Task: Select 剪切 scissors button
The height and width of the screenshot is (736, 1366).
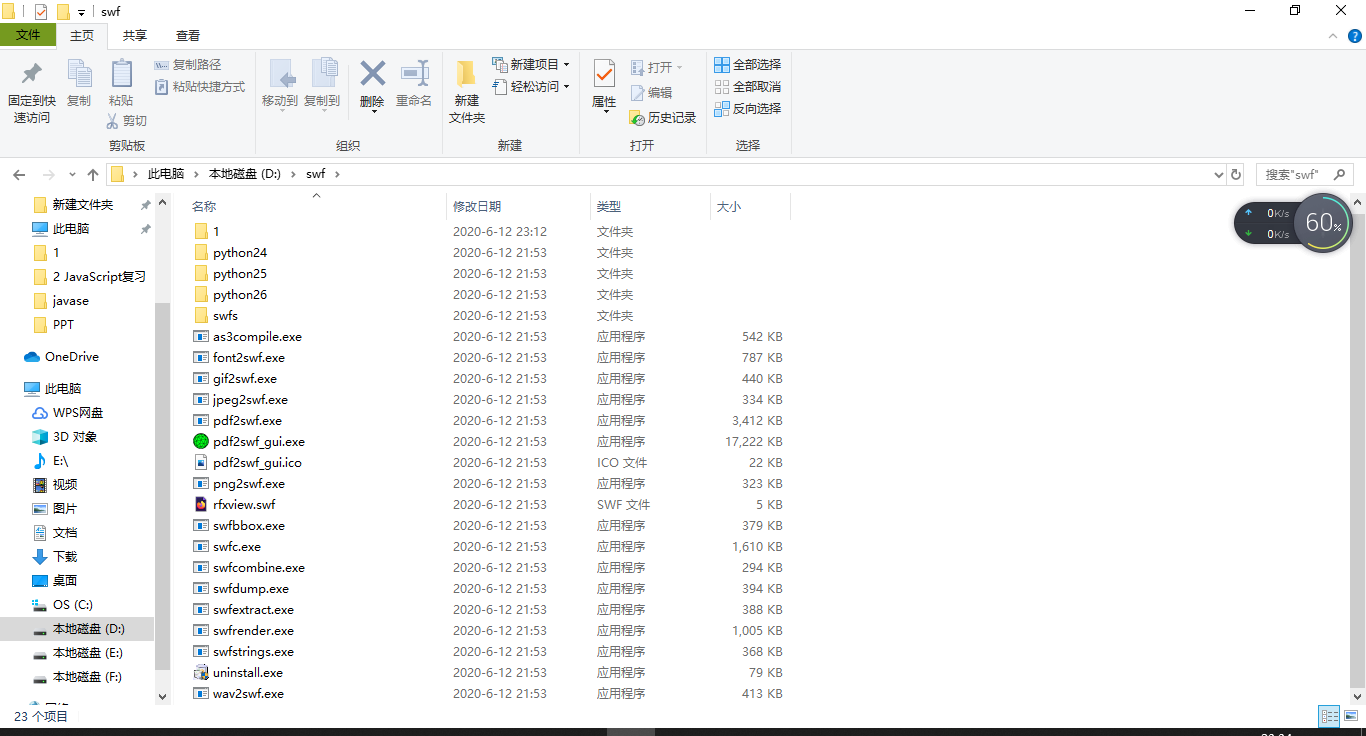Action: coord(127,121)
